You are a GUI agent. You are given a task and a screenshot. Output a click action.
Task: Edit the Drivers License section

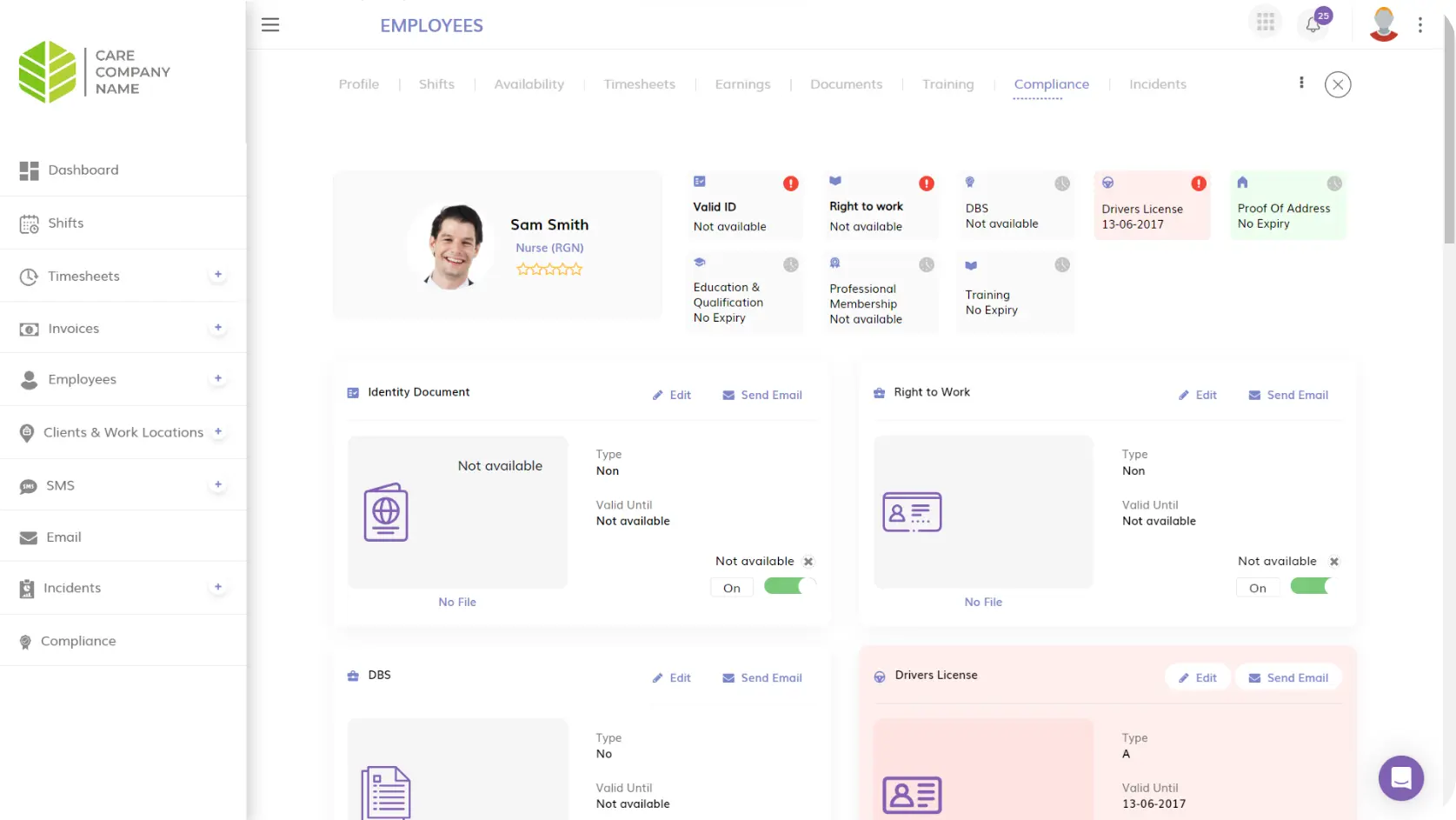pyautogui.click(x=1197, y=677)
